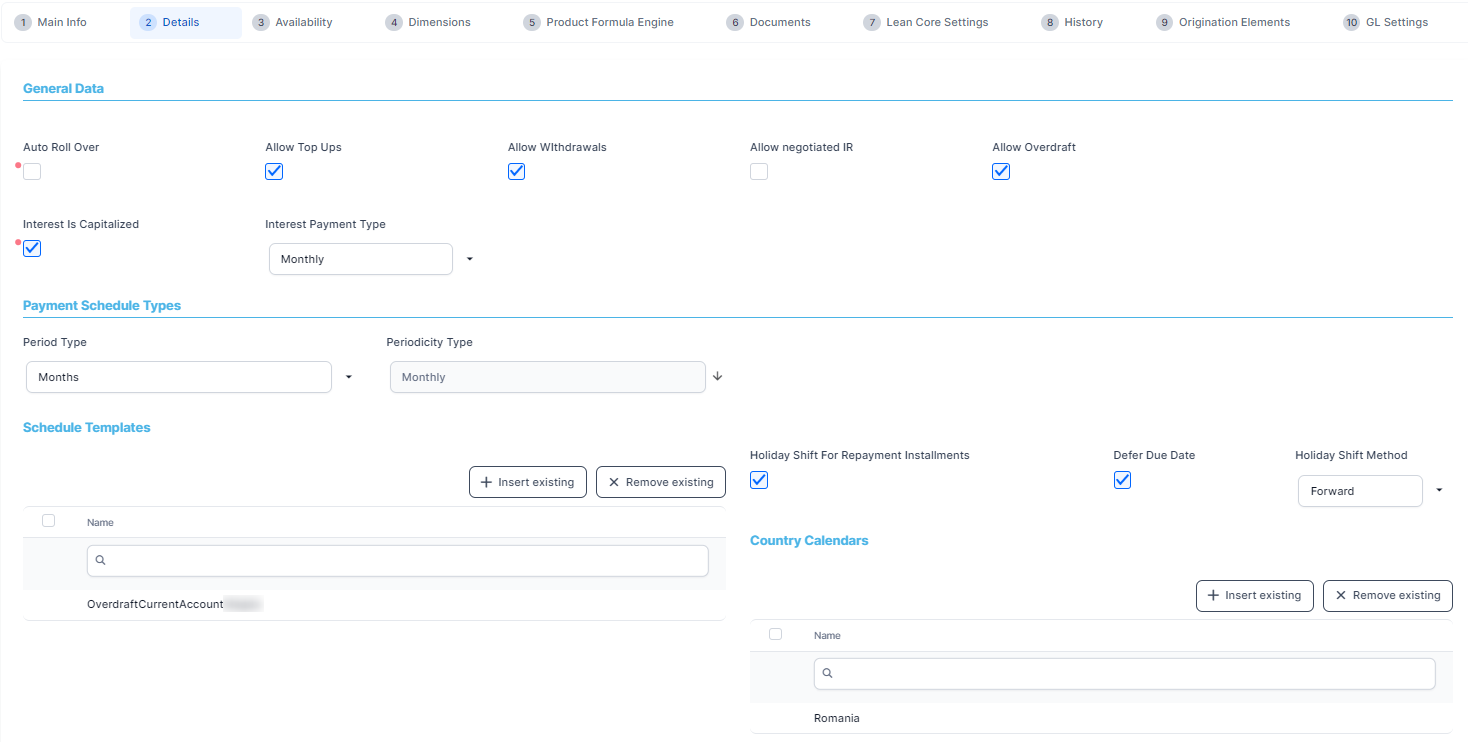This screenshot has height=742, width=1468.
Task: Click step 5 Product Formula Engine number badge
Action: [x=532, y=22]
